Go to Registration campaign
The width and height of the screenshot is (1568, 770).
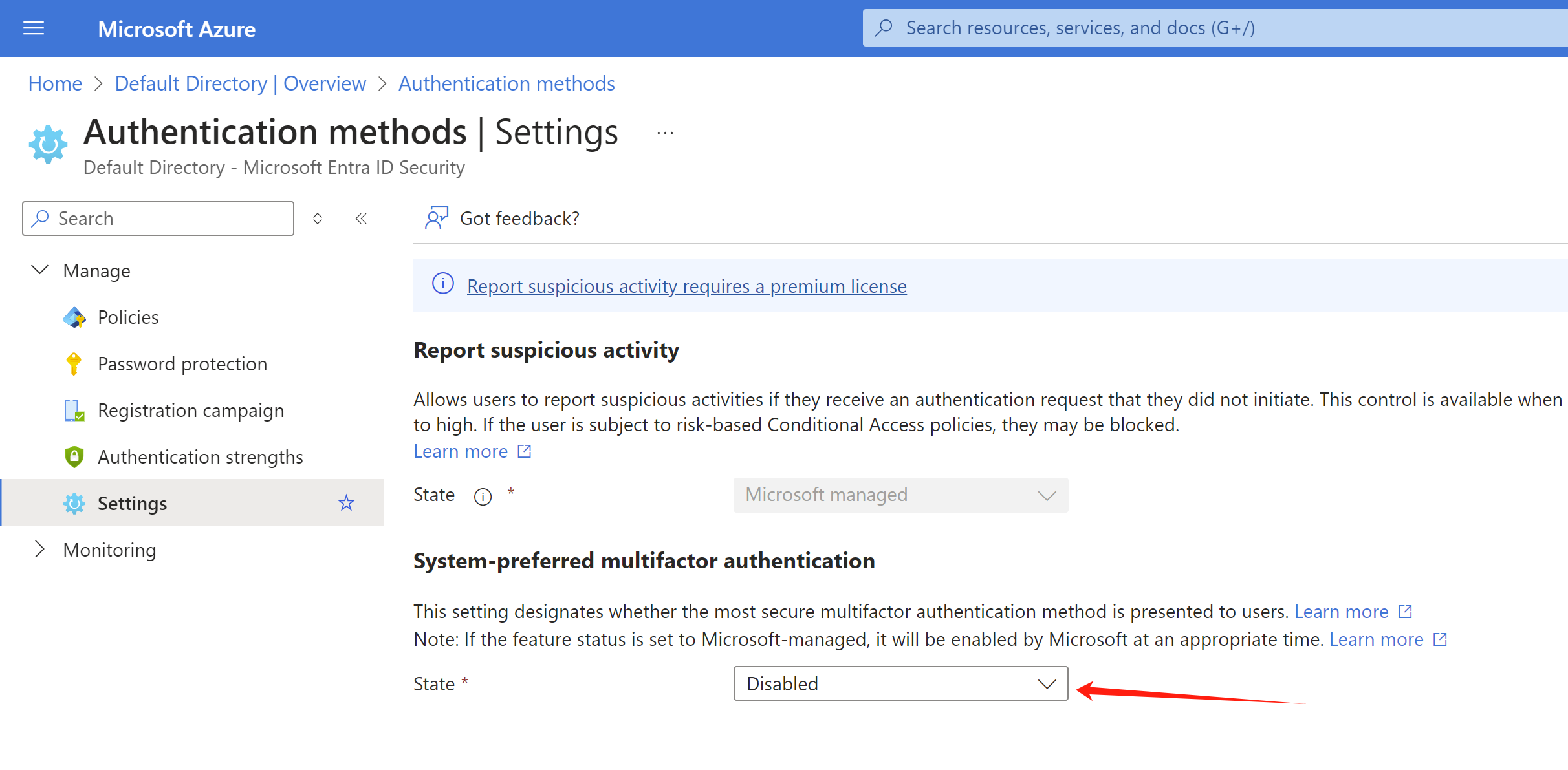(190, 411)
